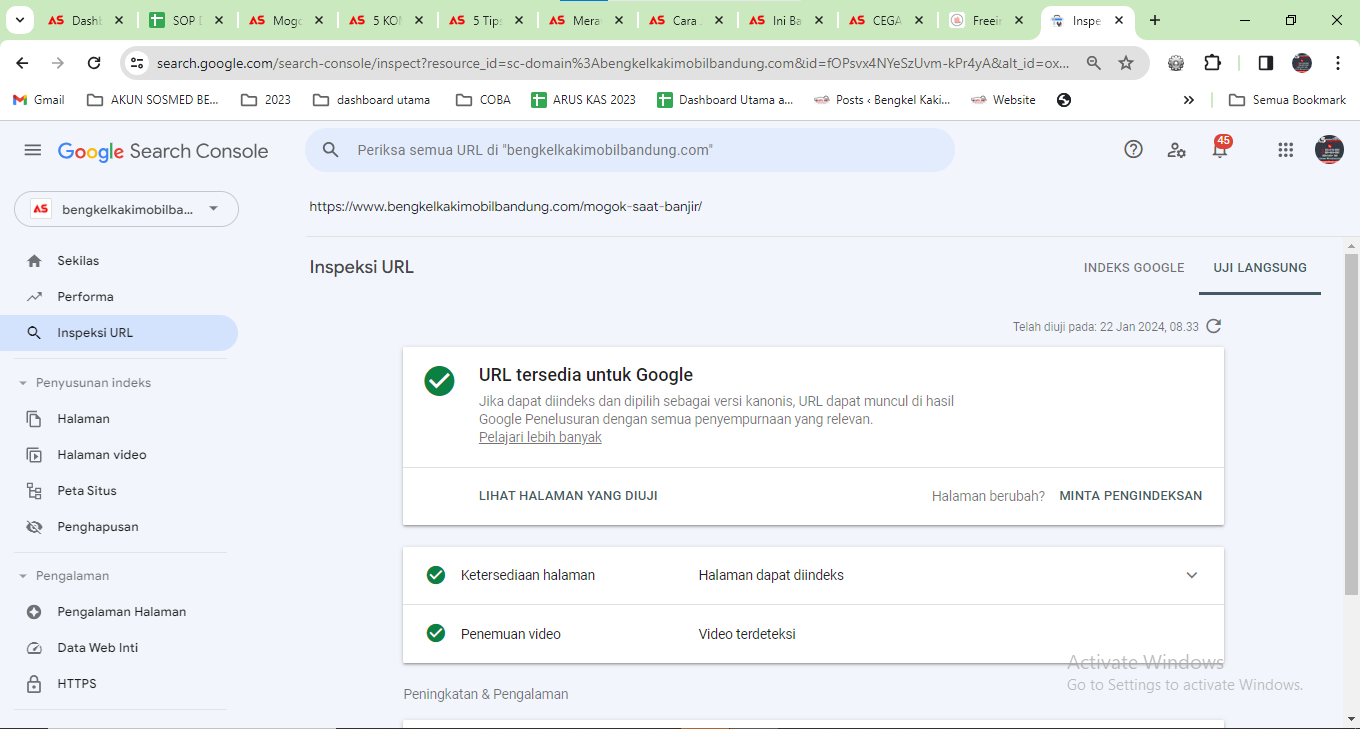Screen dimensions: 1360x729
Task: Select the UJI LANGSUNG tab
Action: point(1260,268)
